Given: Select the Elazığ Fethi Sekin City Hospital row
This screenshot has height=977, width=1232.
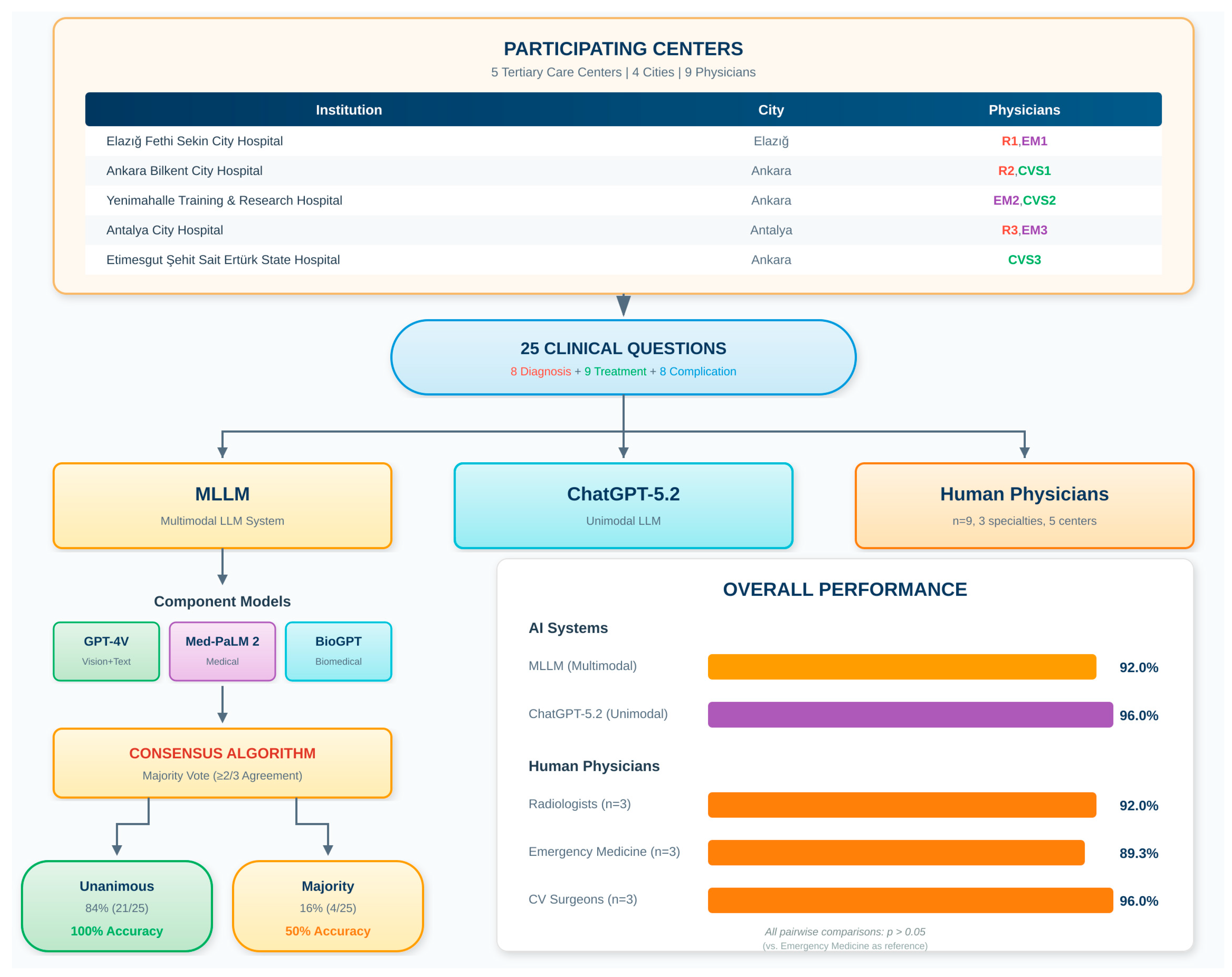Looking at the screenshot, I should (194, 141).
